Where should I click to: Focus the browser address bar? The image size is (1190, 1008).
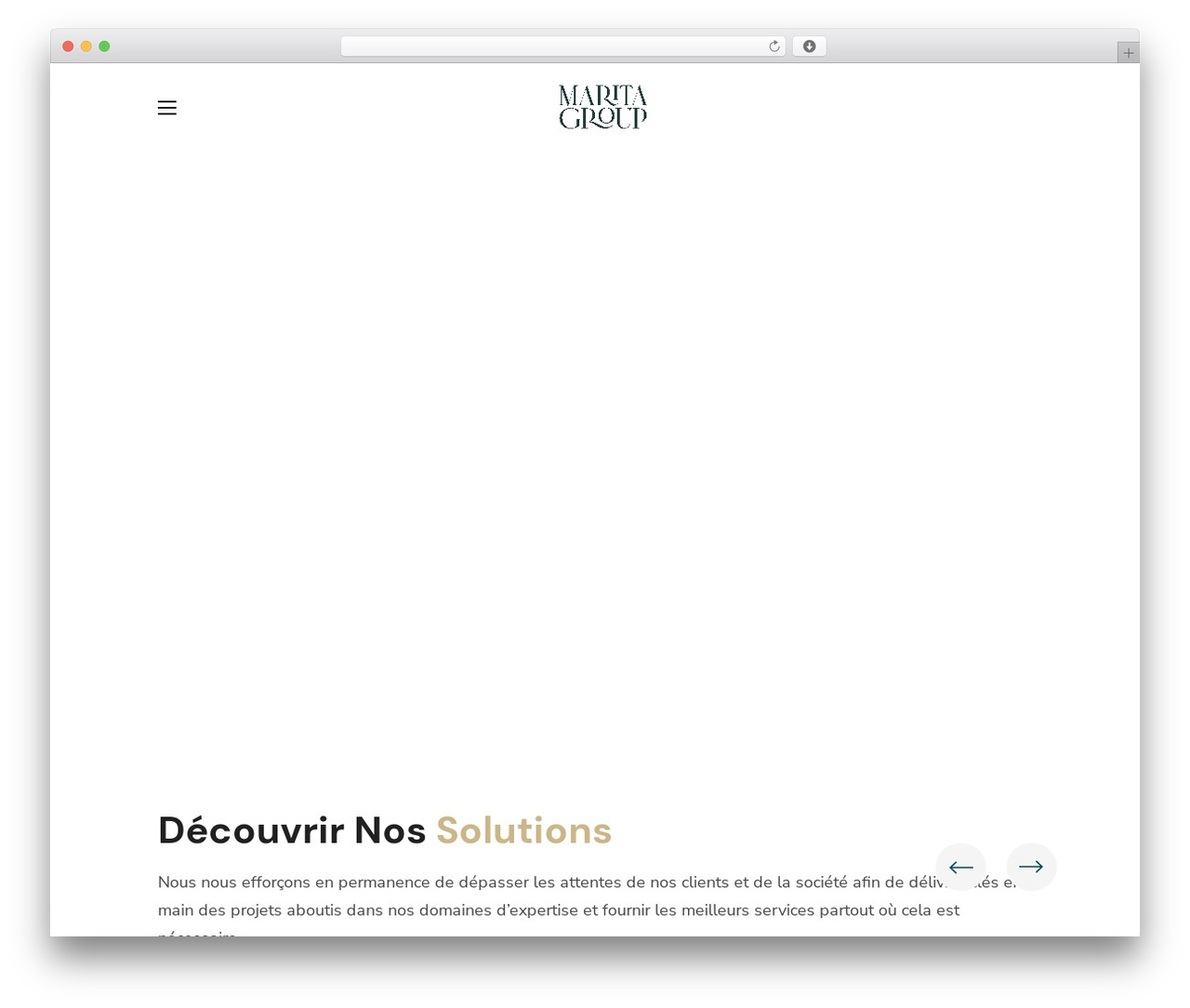tap(562, 46)
